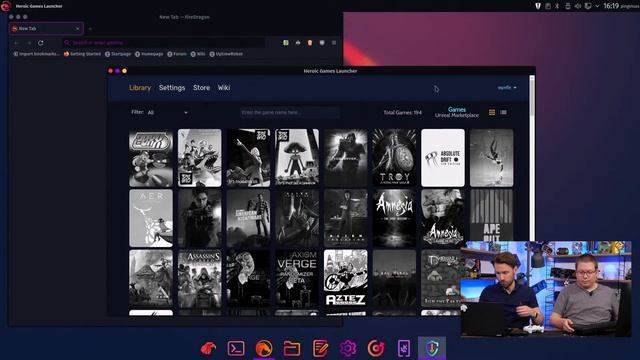
Task: Open the Wiki tab in Heroic
Action: pos(224,88)
